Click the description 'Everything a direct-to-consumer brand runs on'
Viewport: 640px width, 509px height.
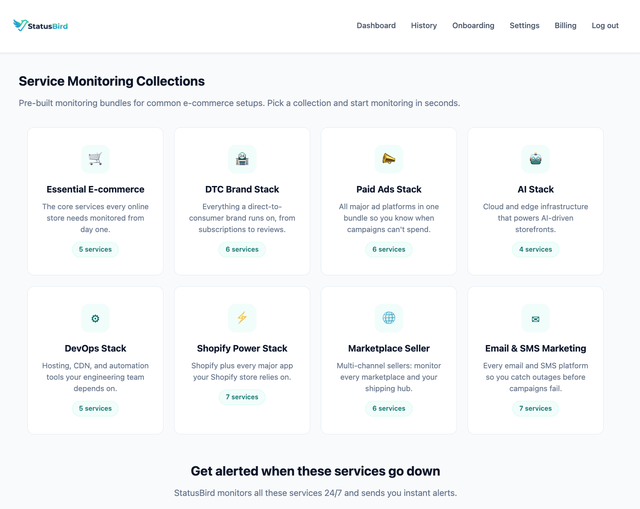[242, 218]
